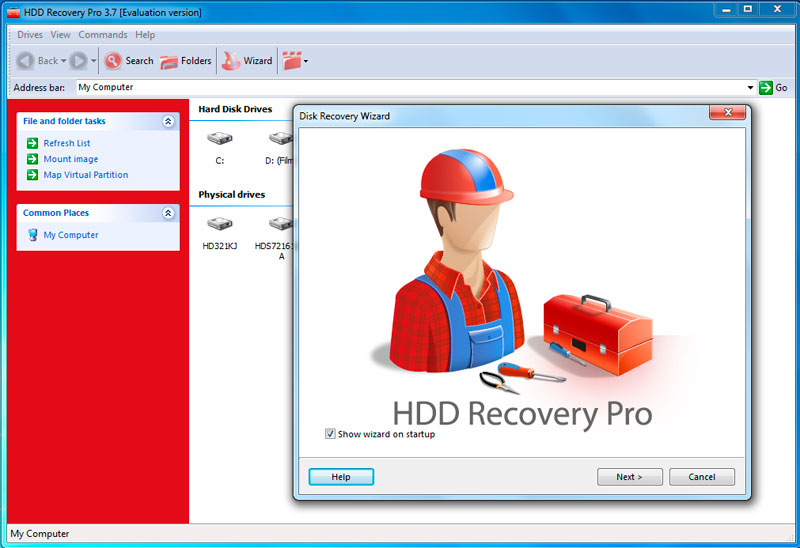Open the Help menu

click(145, 35)
